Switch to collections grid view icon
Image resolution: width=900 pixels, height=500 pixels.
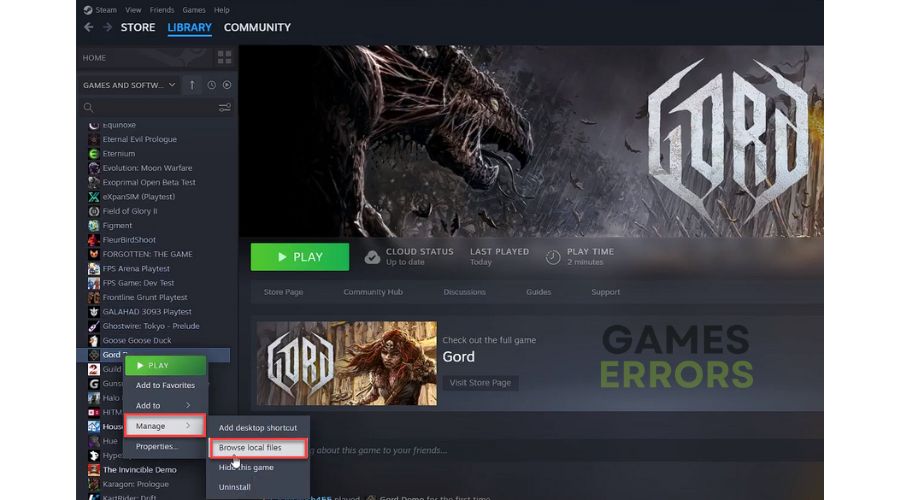pos(224,57)
